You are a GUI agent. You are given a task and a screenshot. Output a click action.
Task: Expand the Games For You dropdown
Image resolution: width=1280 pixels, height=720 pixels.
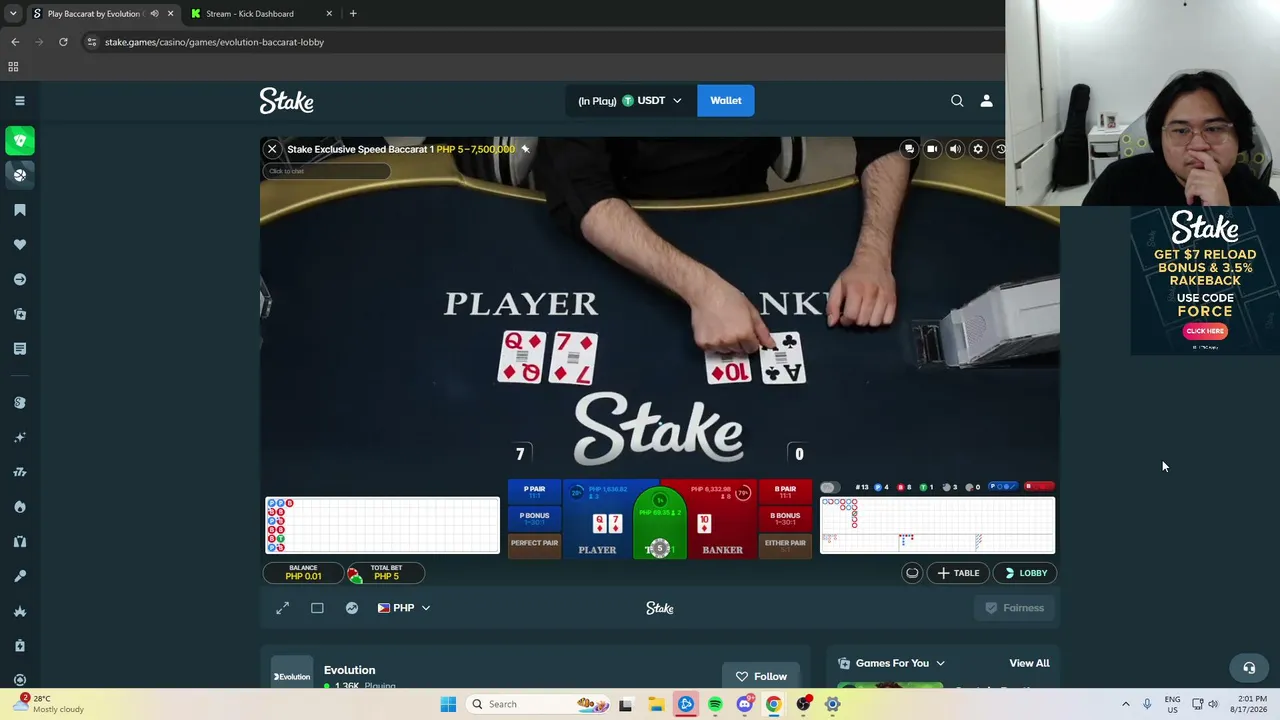pos(891,663)
